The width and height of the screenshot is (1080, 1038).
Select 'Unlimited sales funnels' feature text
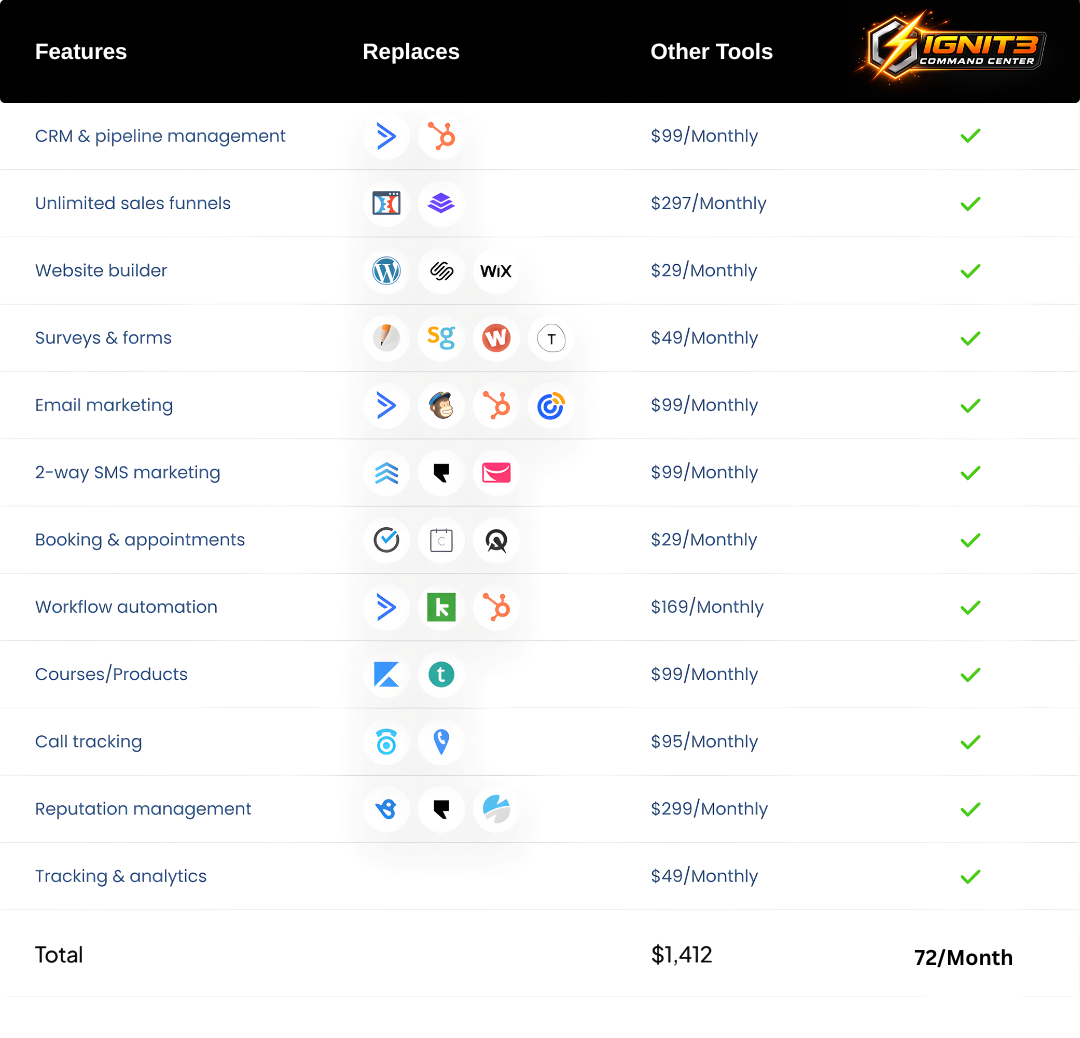[x=133, y=203]
